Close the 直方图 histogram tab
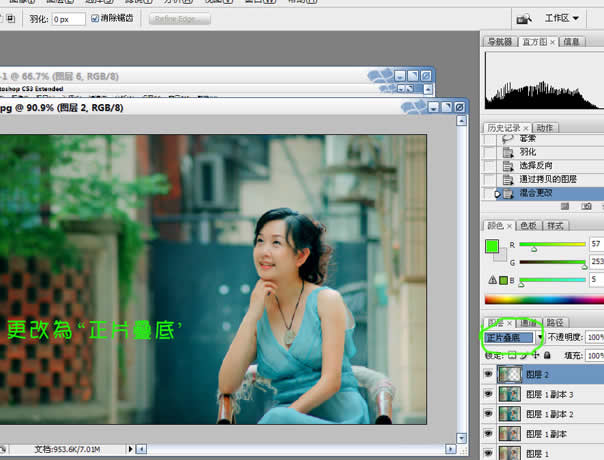The height and width of the screenshot is (460, 604). [x=552, y=42]
